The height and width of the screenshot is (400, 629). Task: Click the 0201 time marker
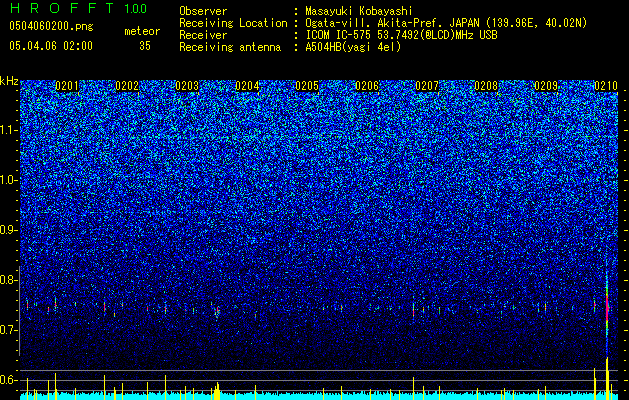point(67,86)
